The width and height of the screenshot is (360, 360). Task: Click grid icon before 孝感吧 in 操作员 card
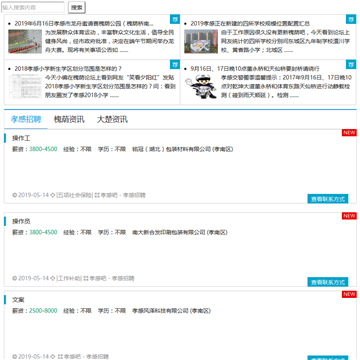click(86, 278)
